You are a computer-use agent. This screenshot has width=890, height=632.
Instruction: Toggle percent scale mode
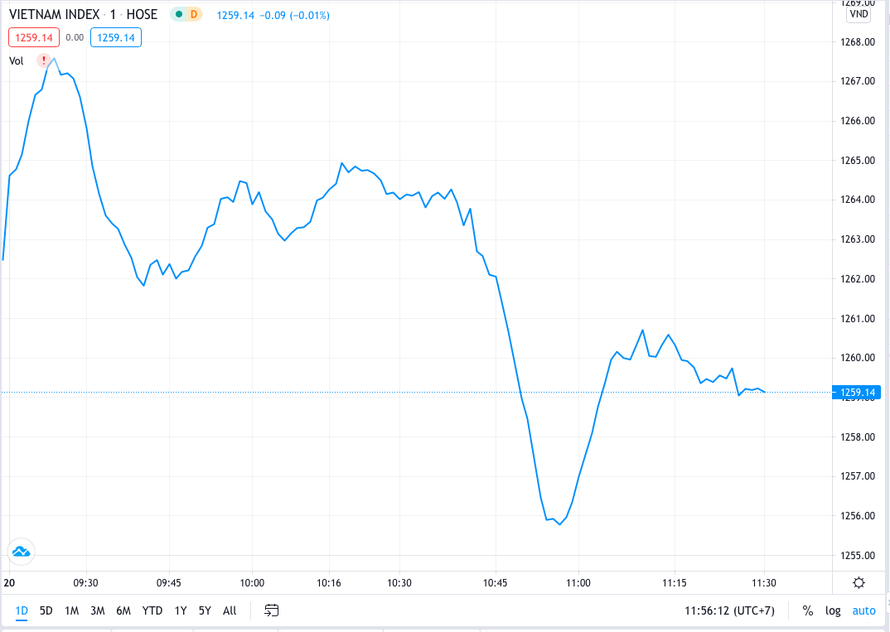[807, 610]
